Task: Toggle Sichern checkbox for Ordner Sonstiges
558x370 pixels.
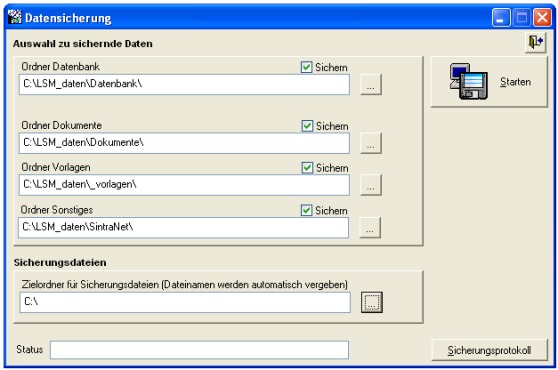Action: (x=306, y=210)
